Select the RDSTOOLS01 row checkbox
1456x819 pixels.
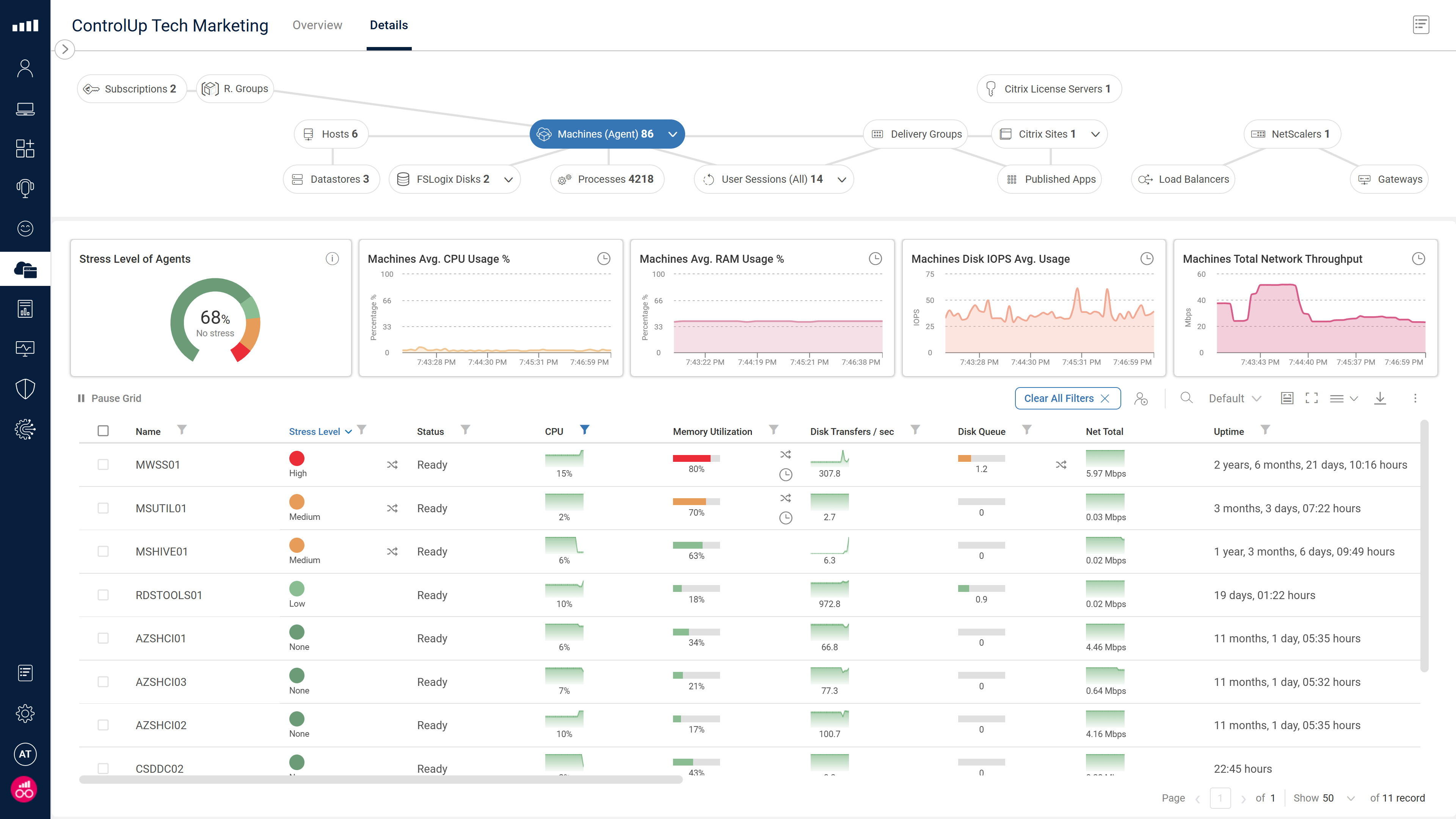[x=103, y=595]
